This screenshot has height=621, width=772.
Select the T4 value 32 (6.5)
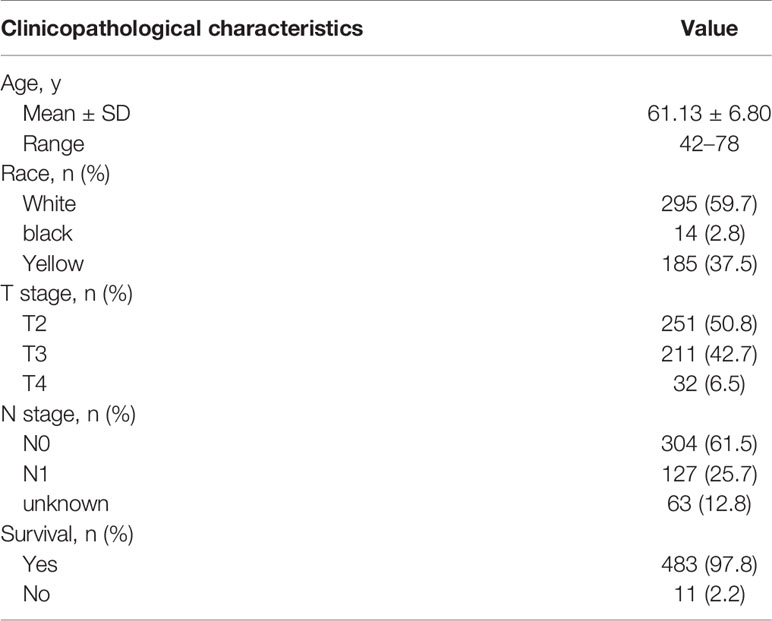click(x=709, y=384)
